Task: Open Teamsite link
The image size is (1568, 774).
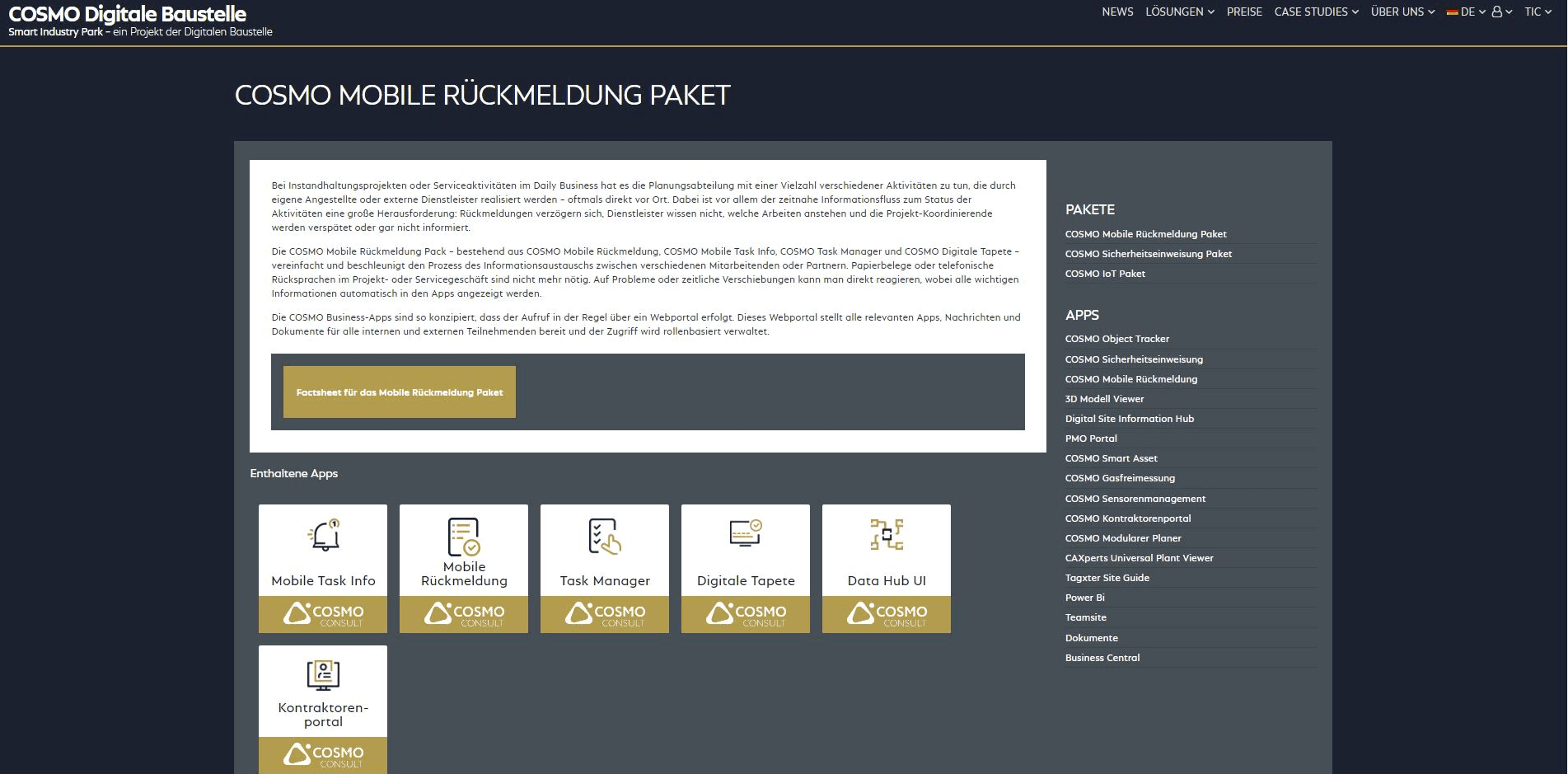Action: (1085, 617)
